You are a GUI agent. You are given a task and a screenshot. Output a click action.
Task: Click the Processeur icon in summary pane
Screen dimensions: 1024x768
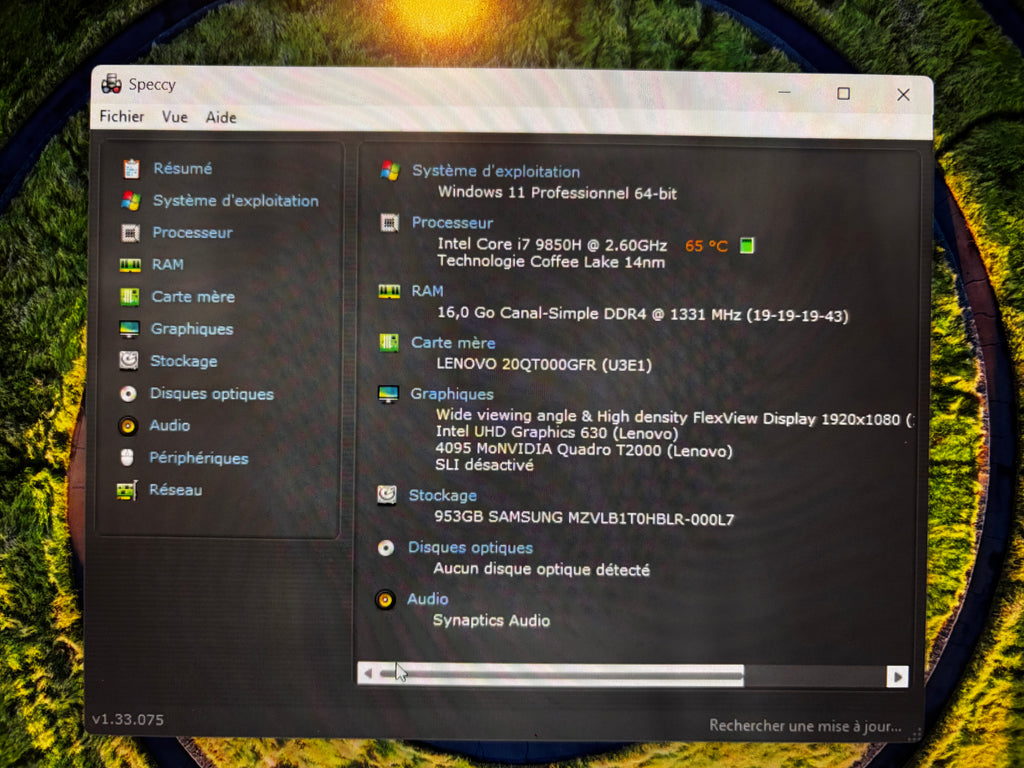(390, 223)
